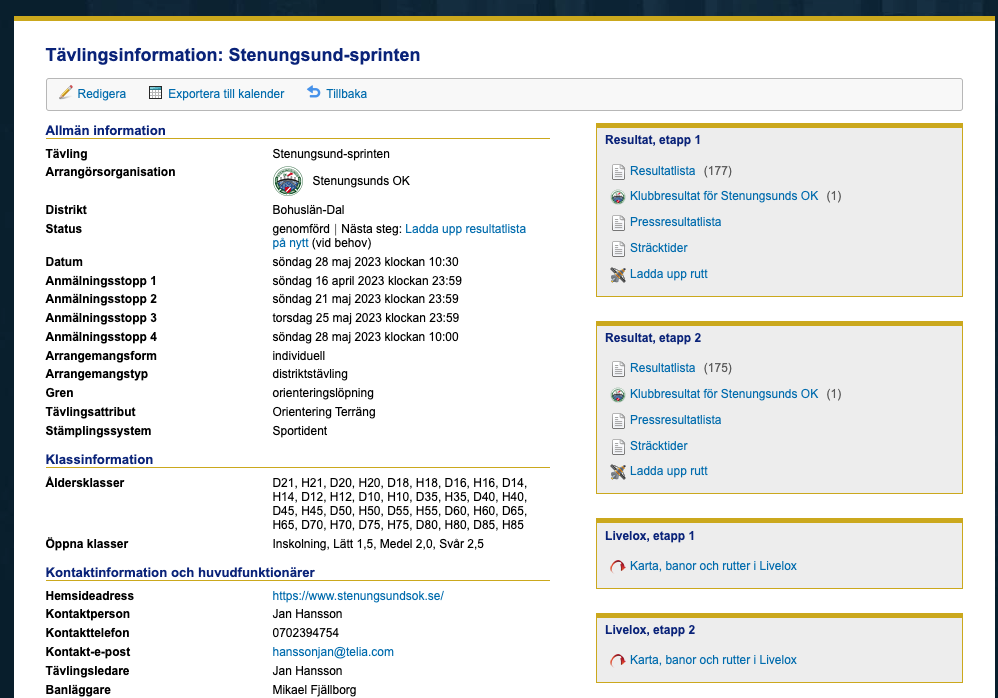
Task: Click Sträcktider document icon in etapp 2
Action: pos(618,447)
